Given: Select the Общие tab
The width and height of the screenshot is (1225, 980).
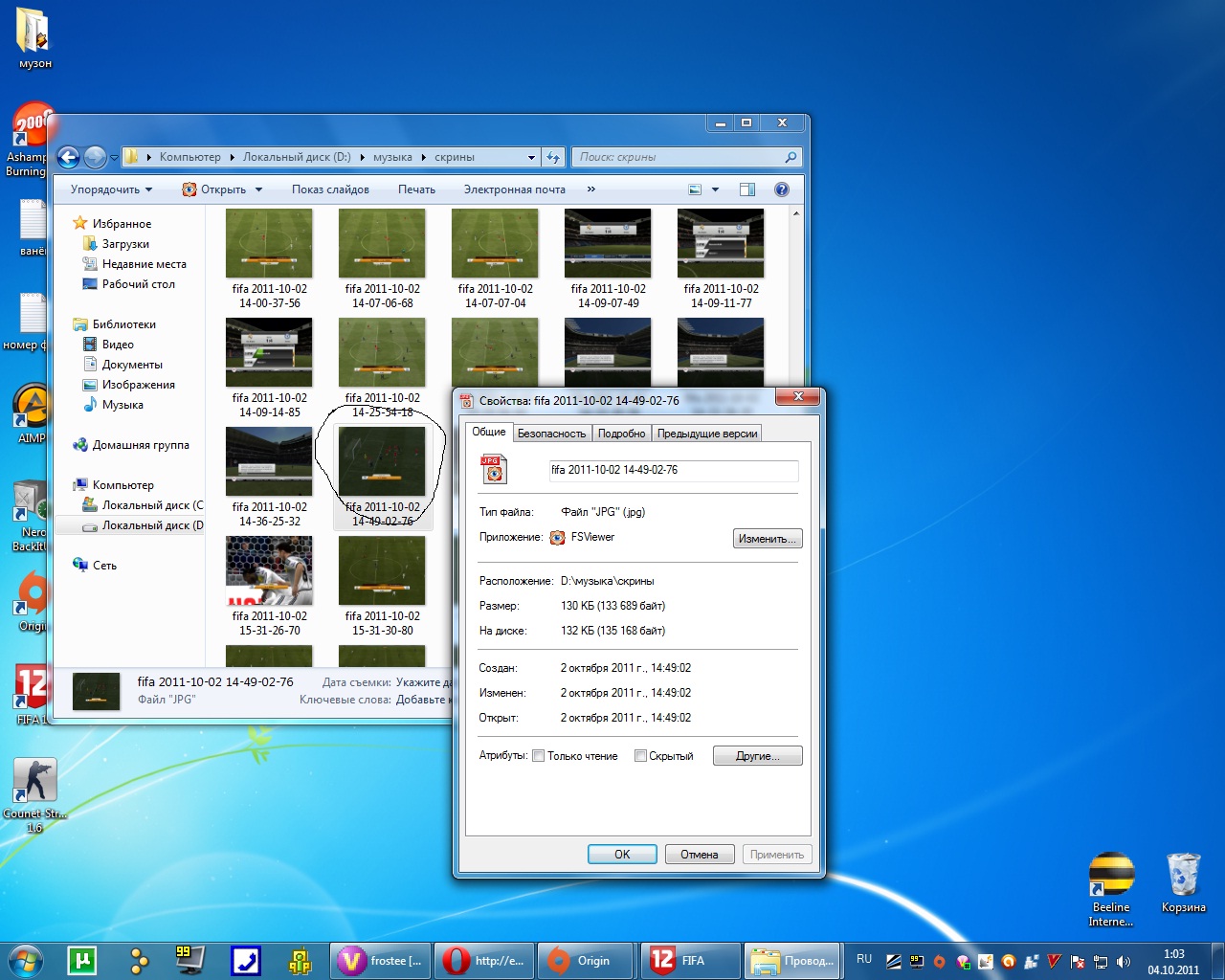Looking at the screenshot, I should 489,433.
